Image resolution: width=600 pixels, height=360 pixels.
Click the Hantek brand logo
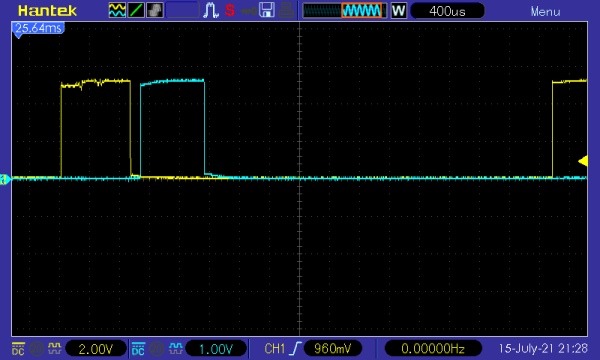47,11
